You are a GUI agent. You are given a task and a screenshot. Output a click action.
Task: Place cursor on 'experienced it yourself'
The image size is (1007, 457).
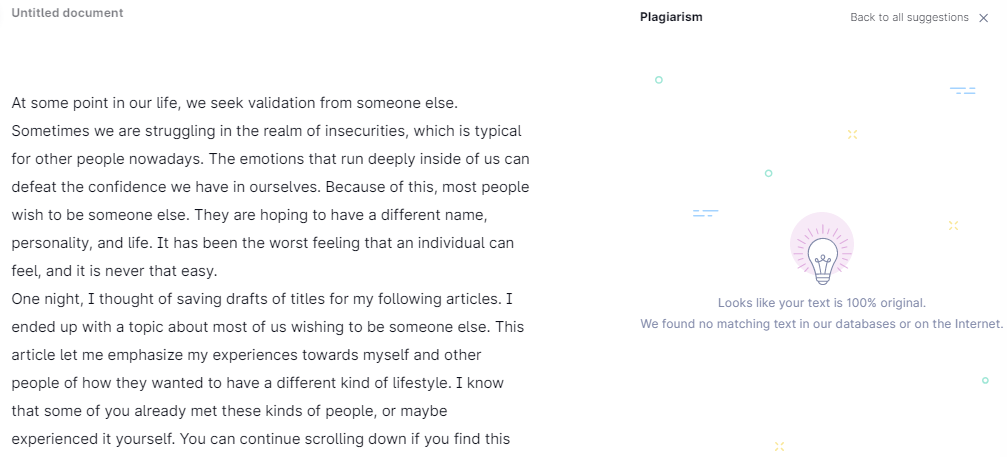coord(93,440)
